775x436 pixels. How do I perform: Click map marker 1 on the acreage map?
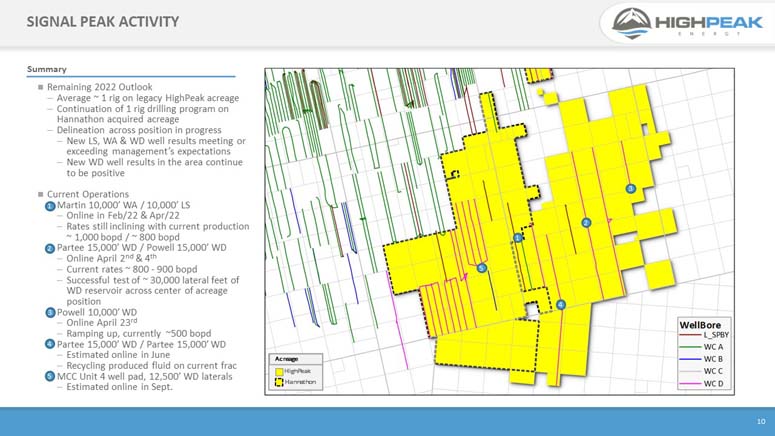[x=517, y=238]
